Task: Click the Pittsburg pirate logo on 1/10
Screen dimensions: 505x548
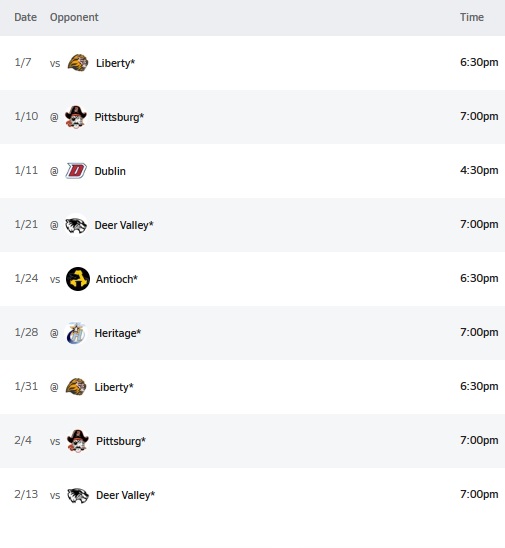Action: (x=76, y=117)
